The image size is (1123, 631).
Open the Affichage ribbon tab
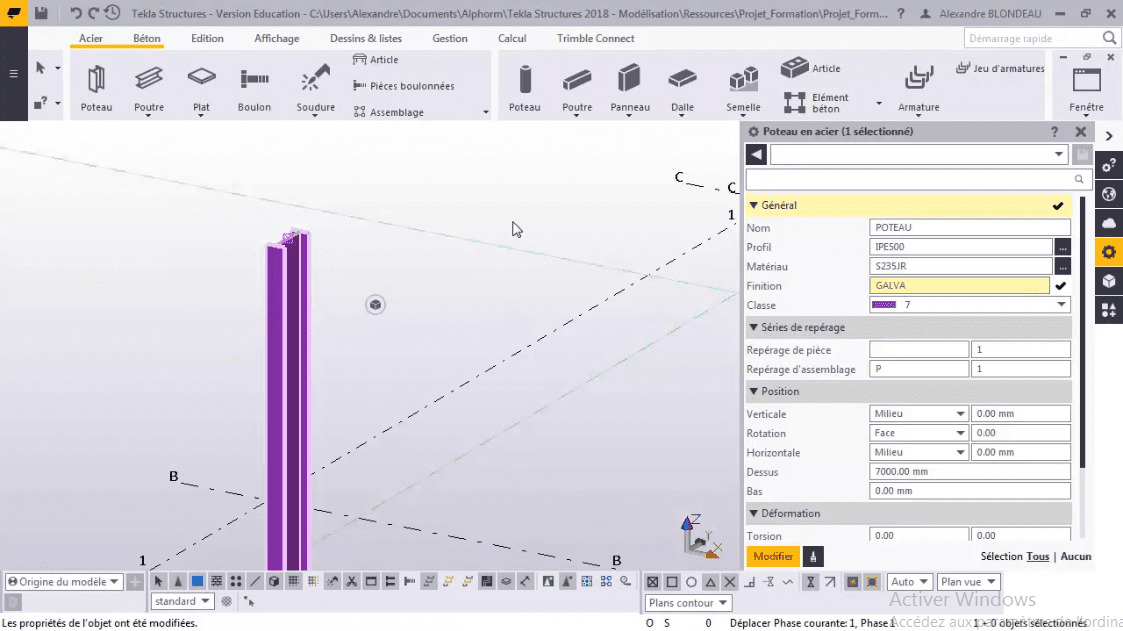pos(276,39)
